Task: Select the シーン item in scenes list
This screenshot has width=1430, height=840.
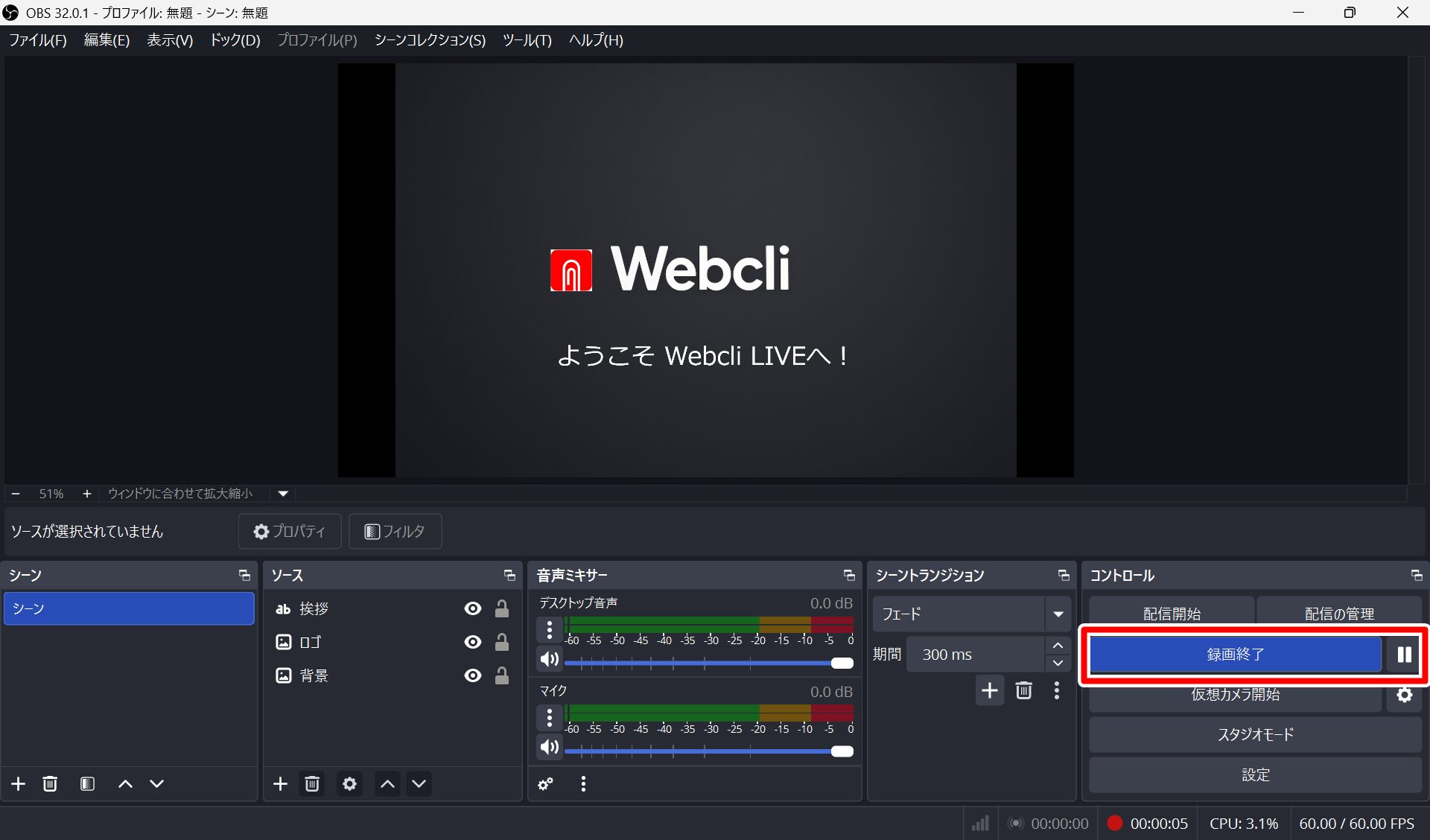Action: coord(128,608)
